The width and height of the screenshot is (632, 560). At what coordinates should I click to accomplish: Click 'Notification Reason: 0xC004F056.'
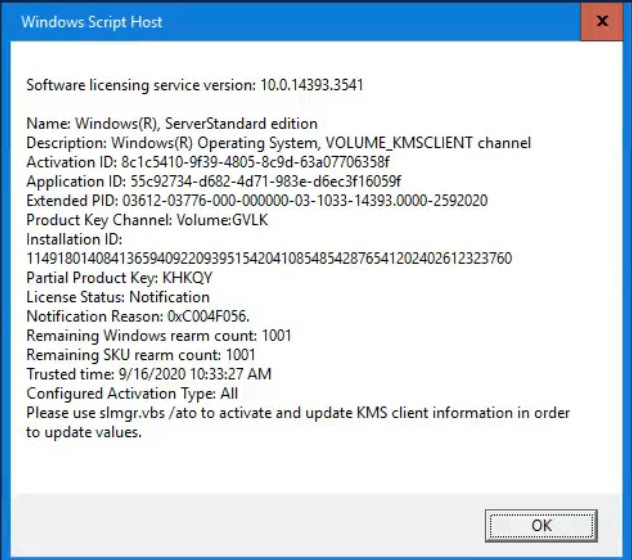tap(138, 316)
